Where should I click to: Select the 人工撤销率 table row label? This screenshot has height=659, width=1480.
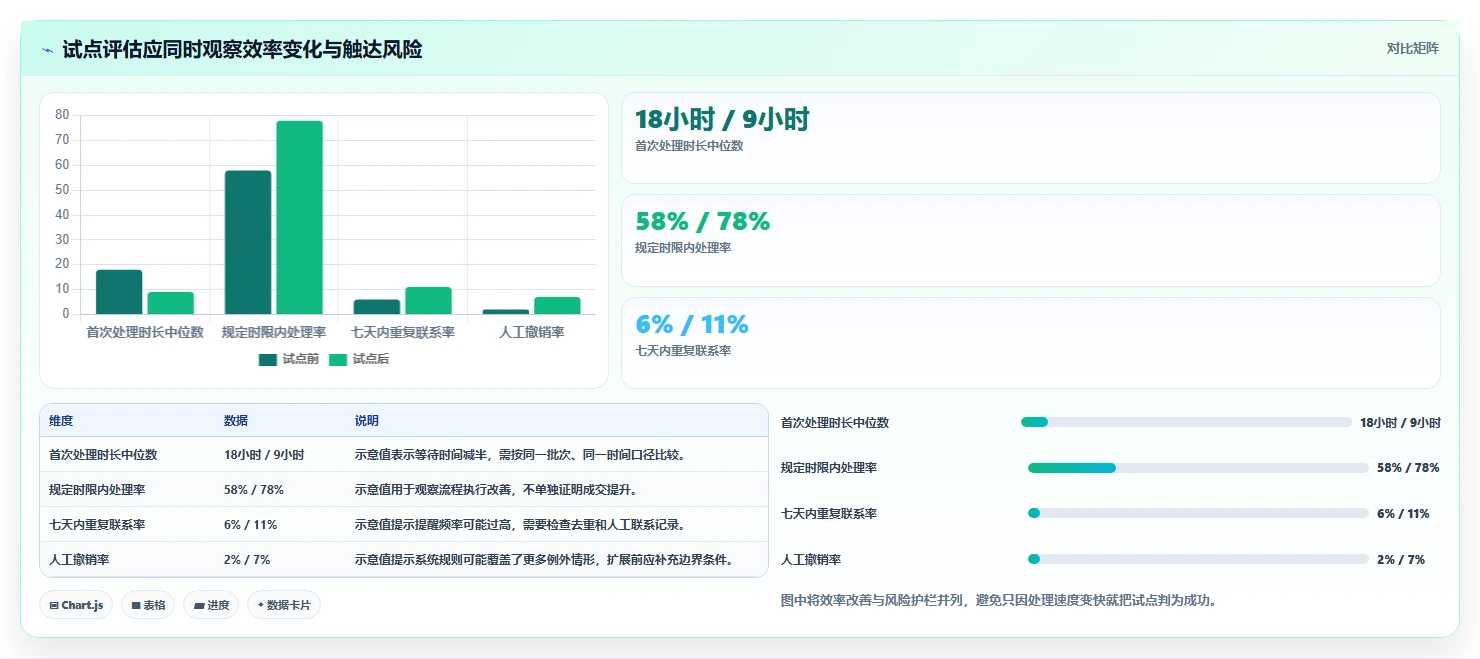79,560
